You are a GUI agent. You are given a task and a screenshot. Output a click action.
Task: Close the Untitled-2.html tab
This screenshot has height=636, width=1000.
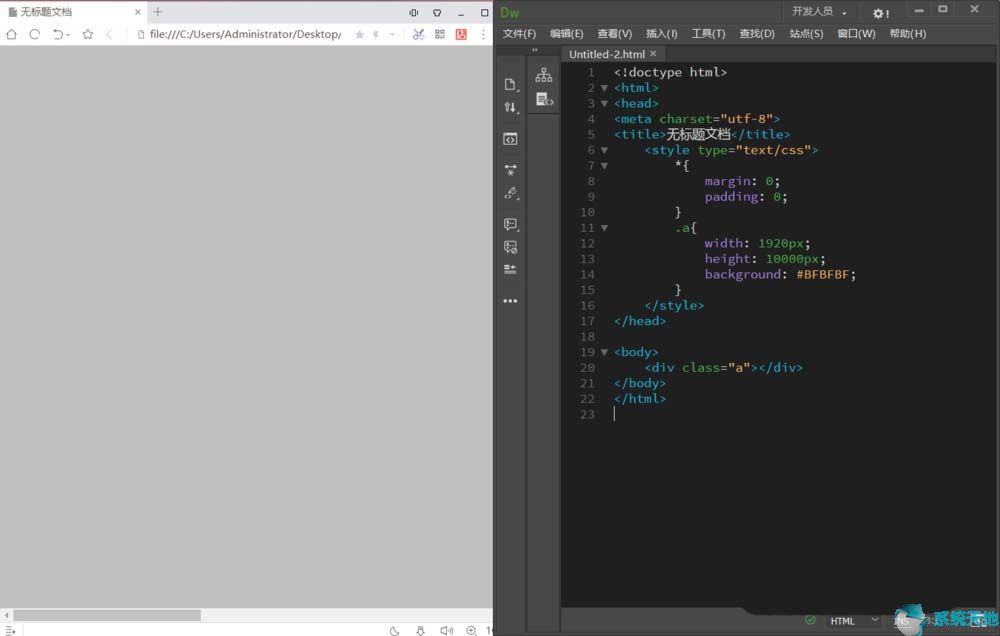click(x=653, y=54)
